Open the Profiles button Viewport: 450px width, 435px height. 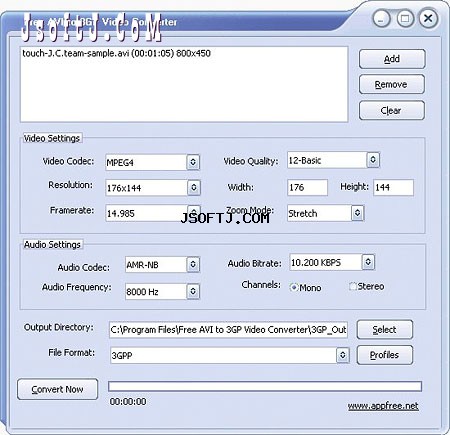click(385, 355)
